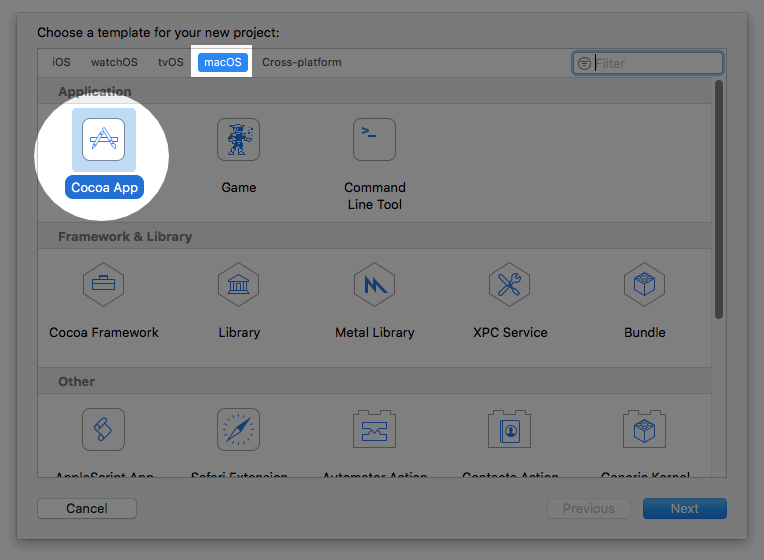Switch to the tvOS tab

[x=171, y=62]
